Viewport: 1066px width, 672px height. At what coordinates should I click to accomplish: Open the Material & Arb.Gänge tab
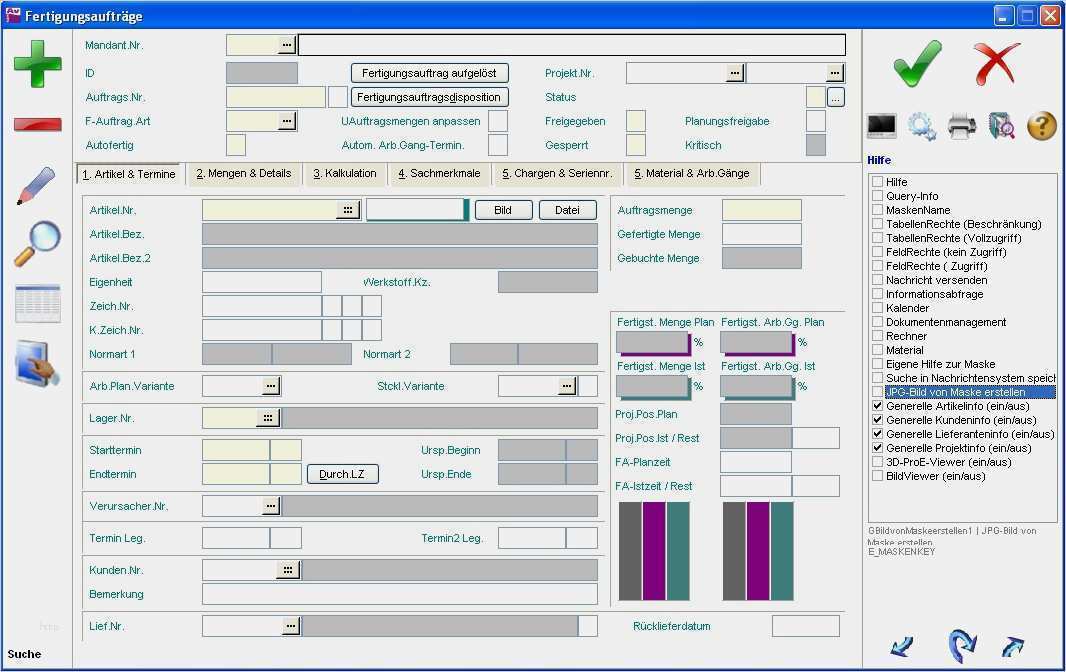691,174
